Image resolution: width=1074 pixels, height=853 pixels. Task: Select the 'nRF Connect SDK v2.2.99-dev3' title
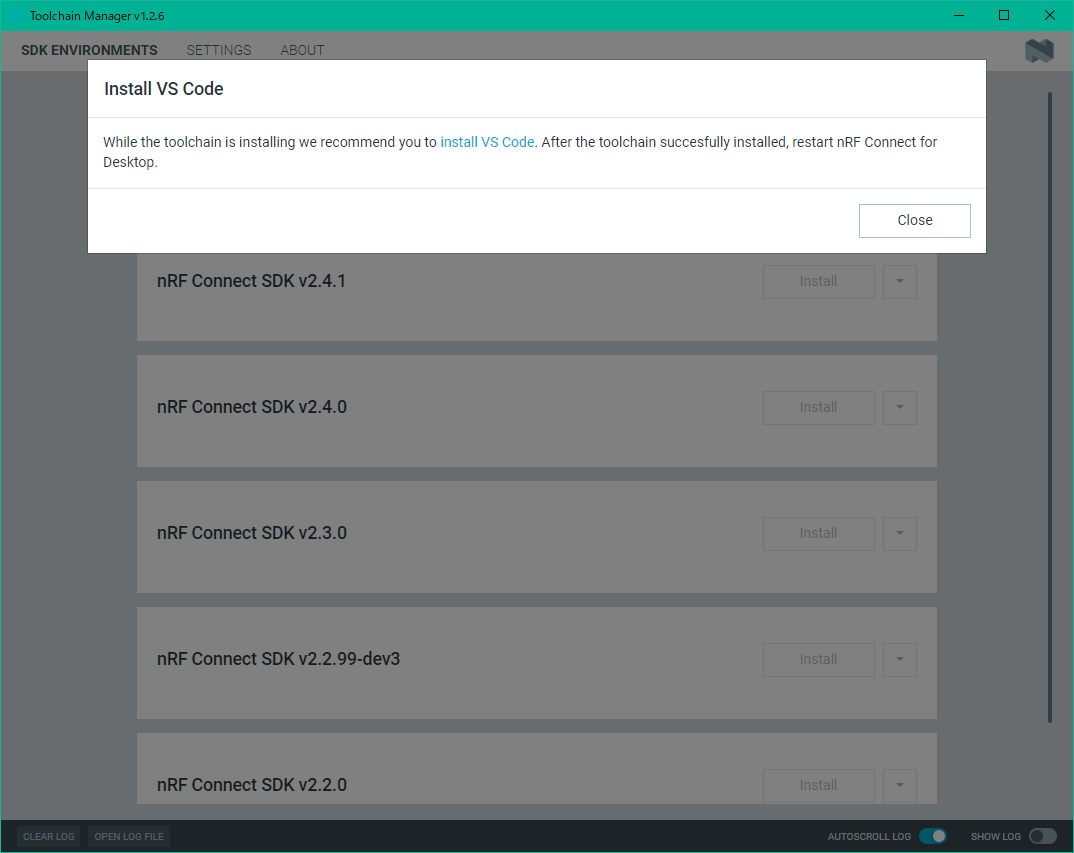(278, 659)
